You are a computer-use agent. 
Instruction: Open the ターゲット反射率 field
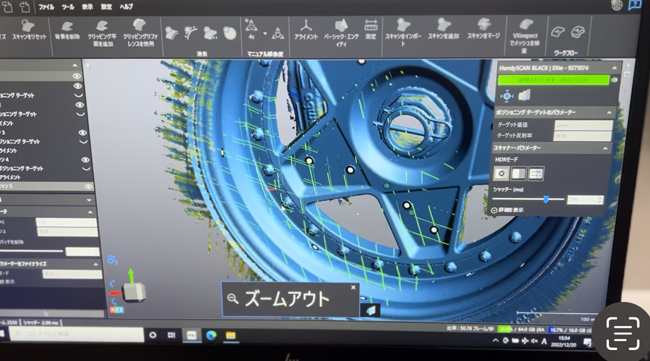(x=582, y=136)
